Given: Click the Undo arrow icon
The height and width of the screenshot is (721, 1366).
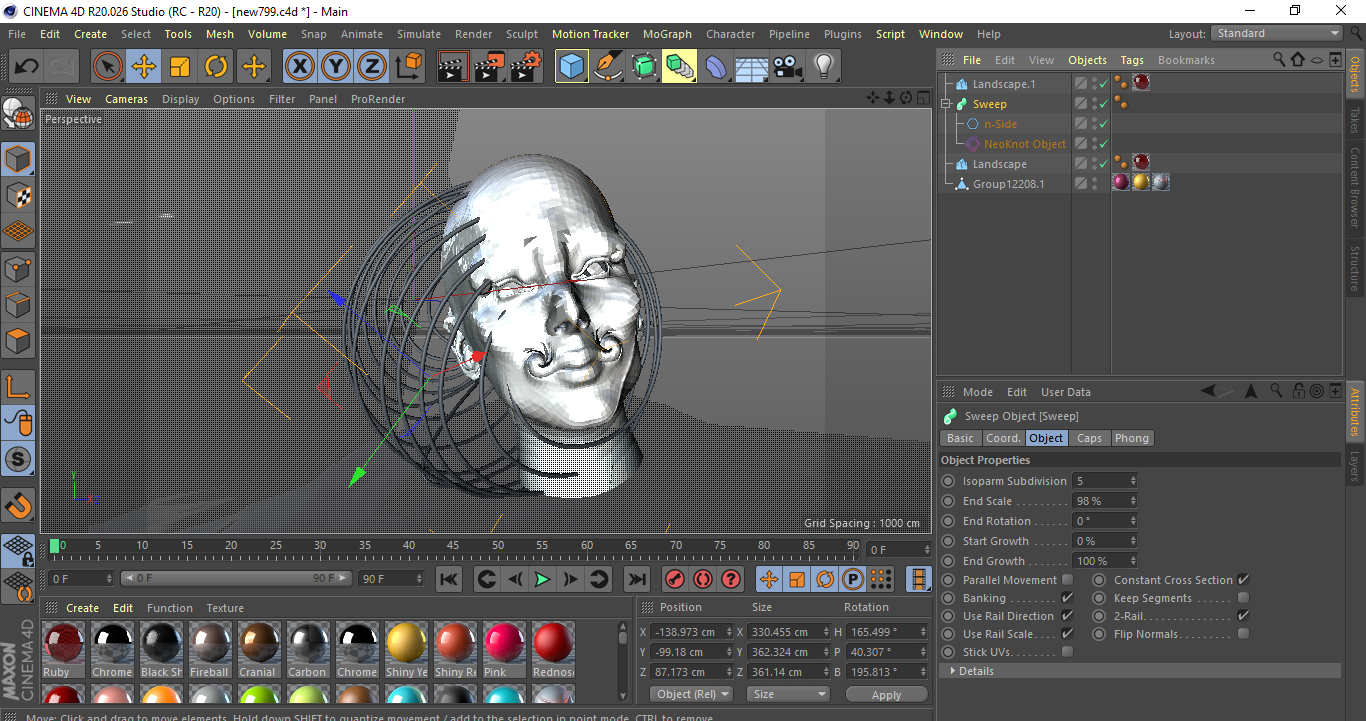Looking at the screenshot, I should click(x=26, y=67).
